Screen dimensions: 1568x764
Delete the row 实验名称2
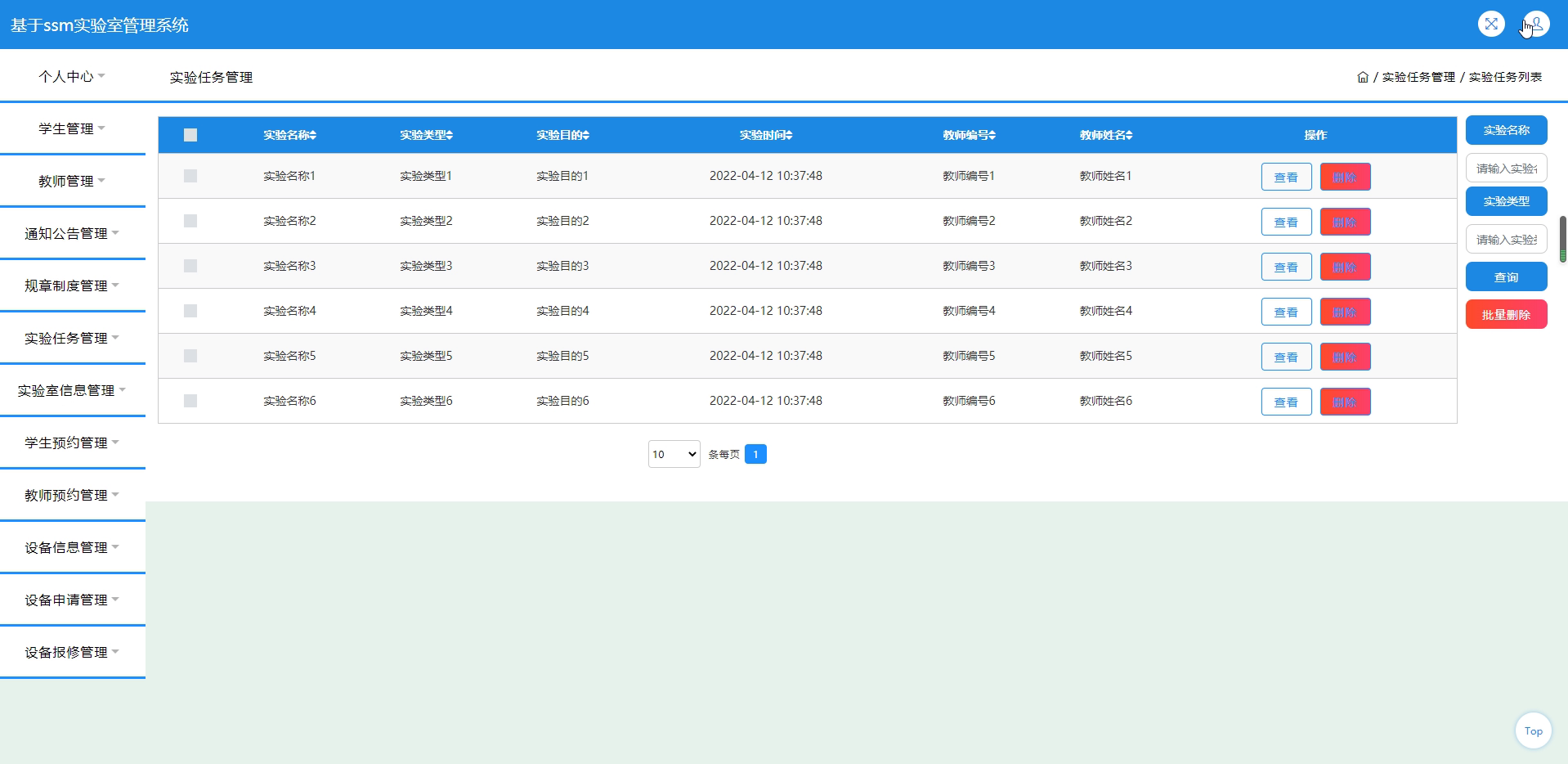(x=1345, y=222)
